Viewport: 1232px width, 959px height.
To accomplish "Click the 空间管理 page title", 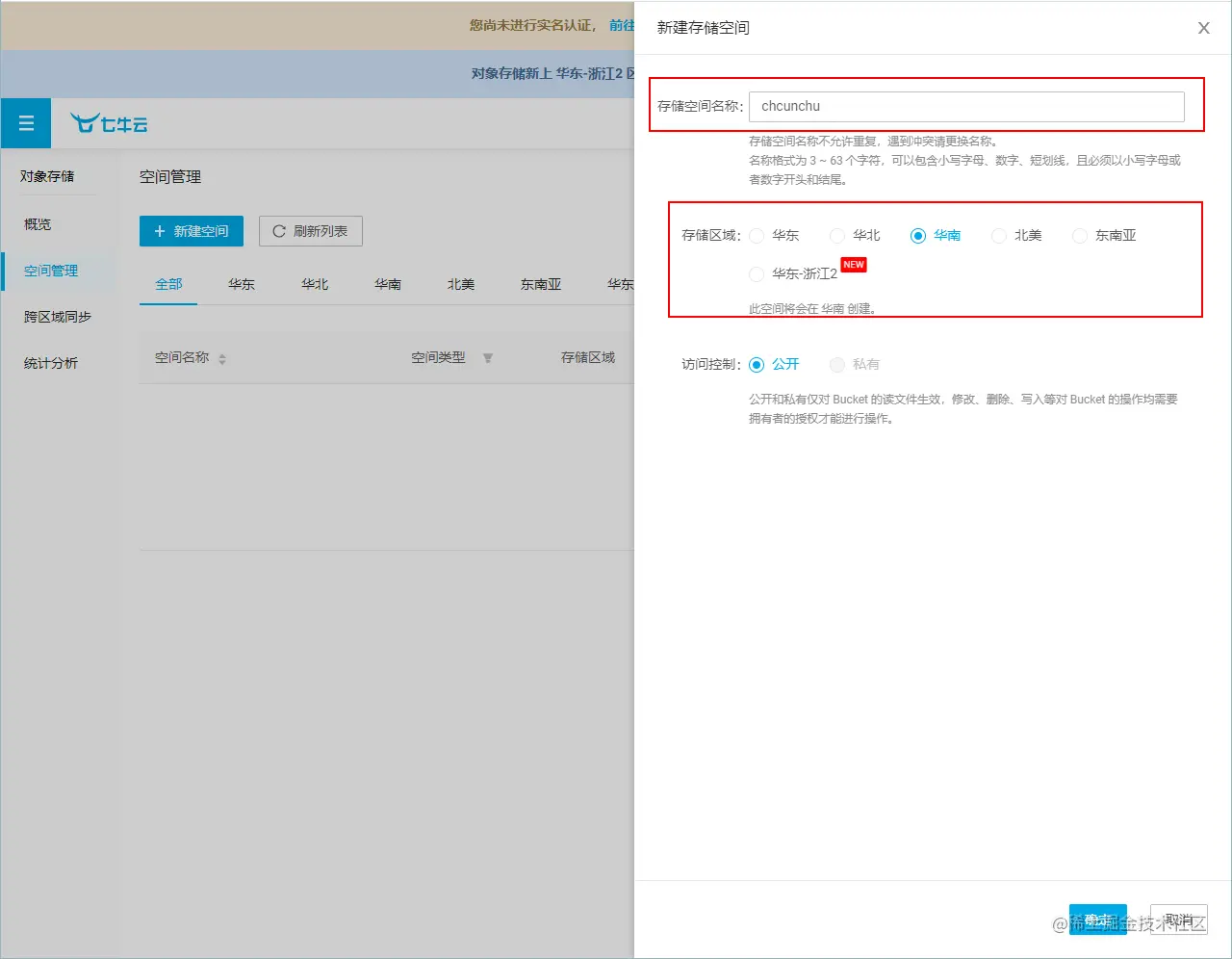I will [170, 177].
